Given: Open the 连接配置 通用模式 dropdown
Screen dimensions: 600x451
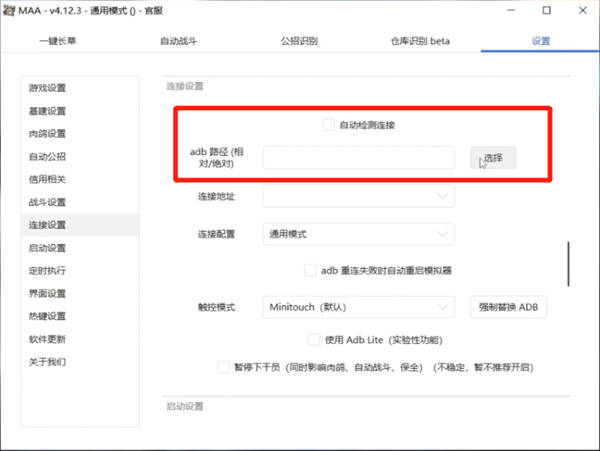Looking at the screenshot, I should click(x=358, y=234).
